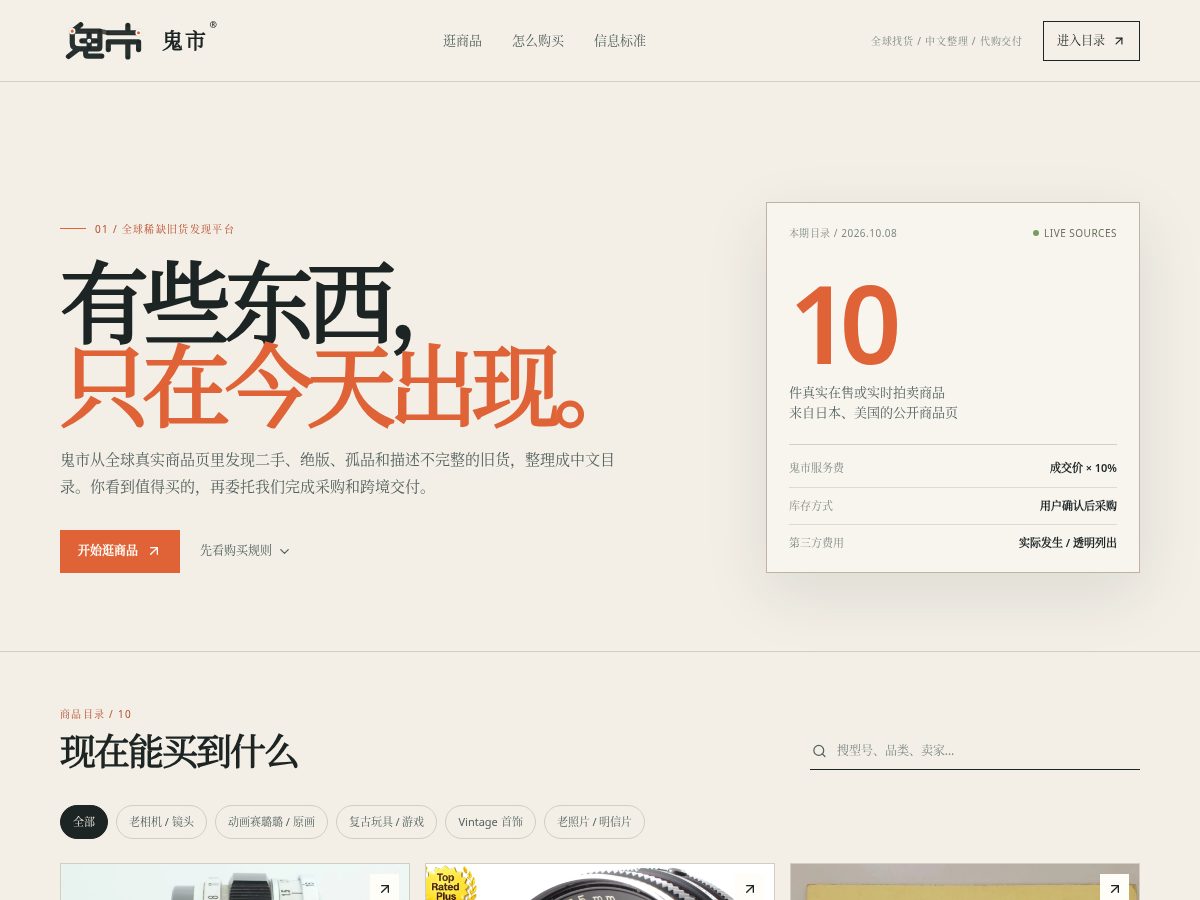This screenshot has width=1200, height=900.
Task: Click the arrow icon inside the 进入目录 button
Action: [x=1119, y=41]
